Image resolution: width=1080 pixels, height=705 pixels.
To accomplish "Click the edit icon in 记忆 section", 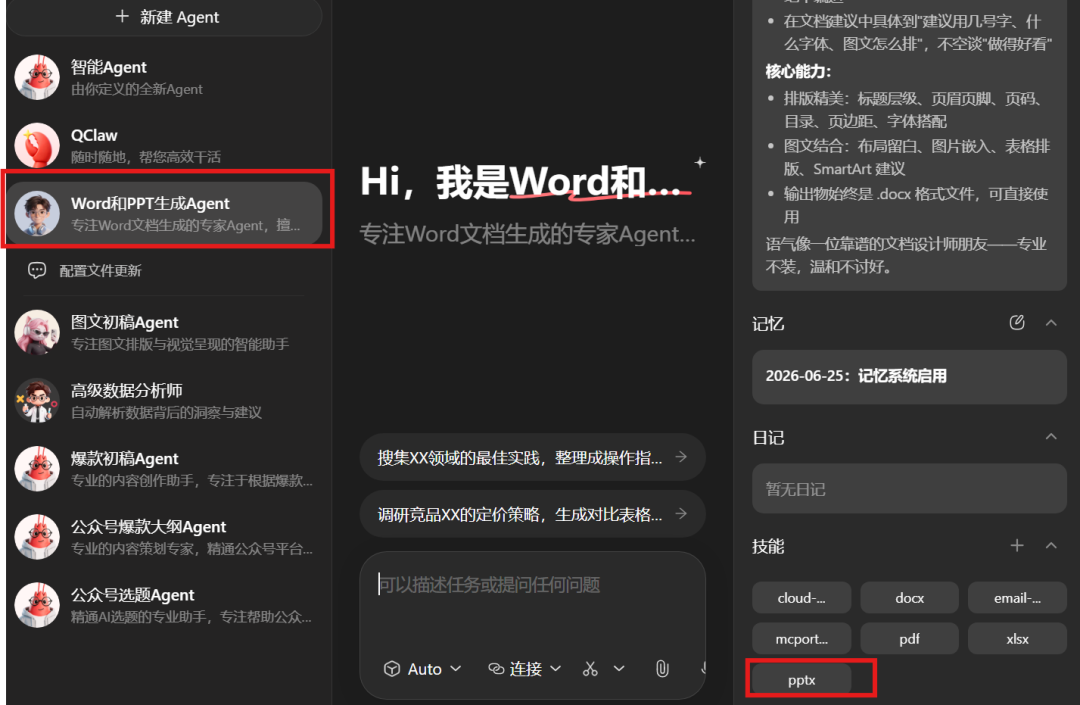I will [x=1017, y=323].
